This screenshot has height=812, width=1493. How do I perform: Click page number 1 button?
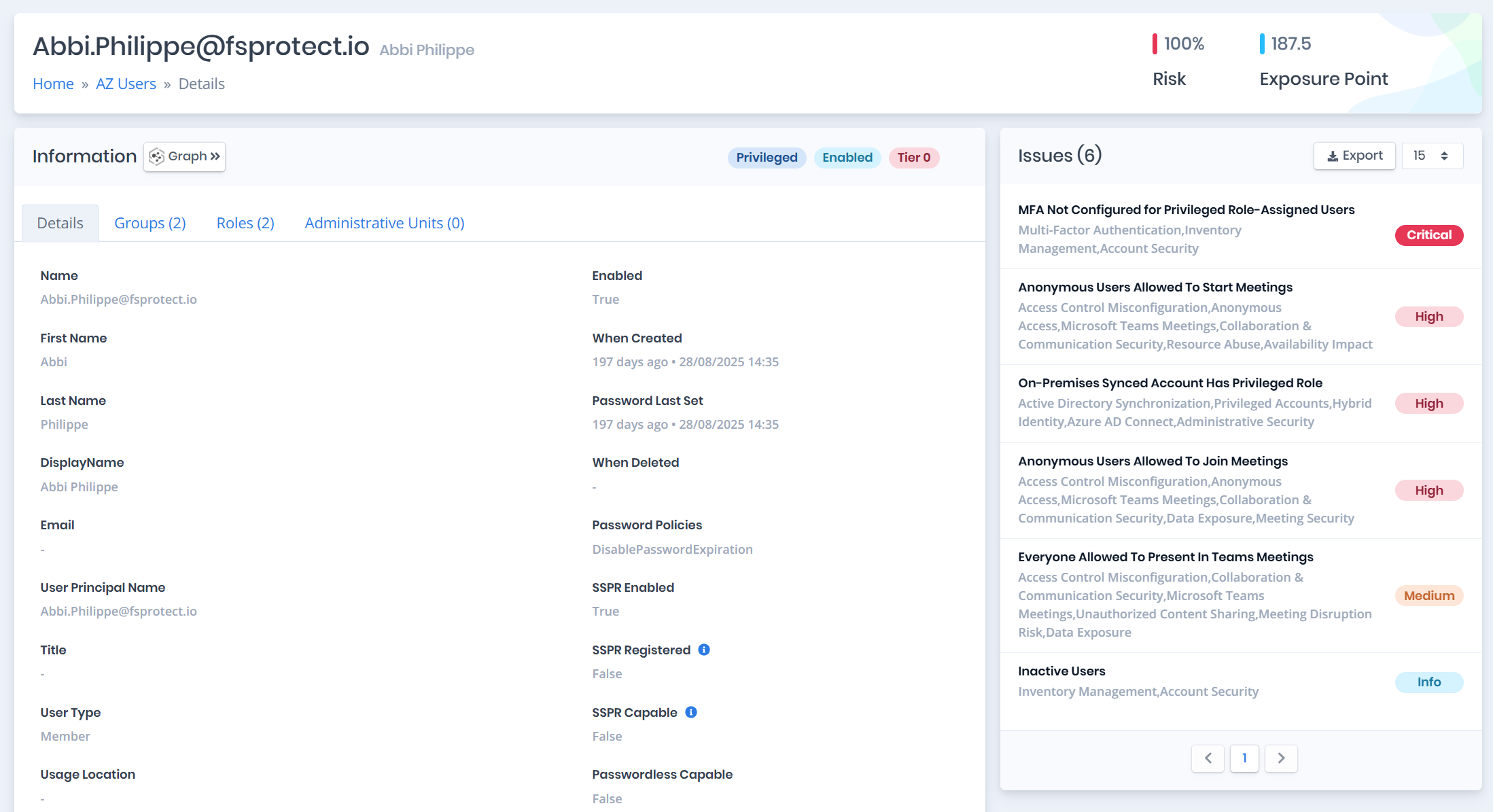click(1244, 758)
